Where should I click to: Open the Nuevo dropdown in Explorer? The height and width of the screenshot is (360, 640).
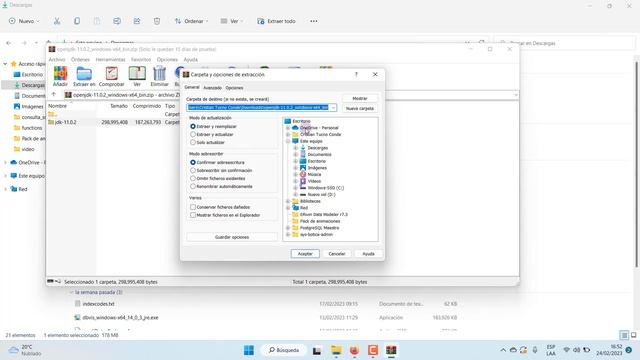tap(24, 21)
